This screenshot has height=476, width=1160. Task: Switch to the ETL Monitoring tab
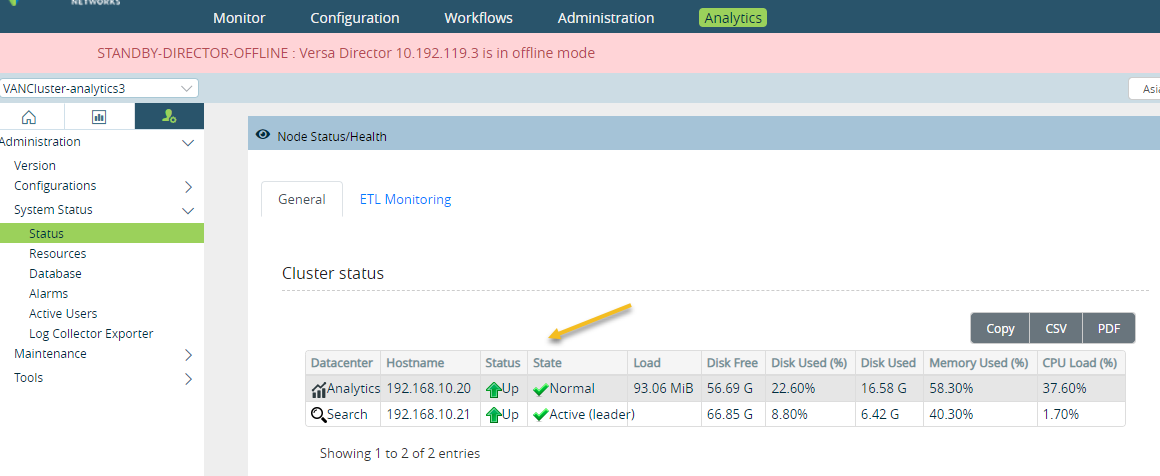coord(405,199)
